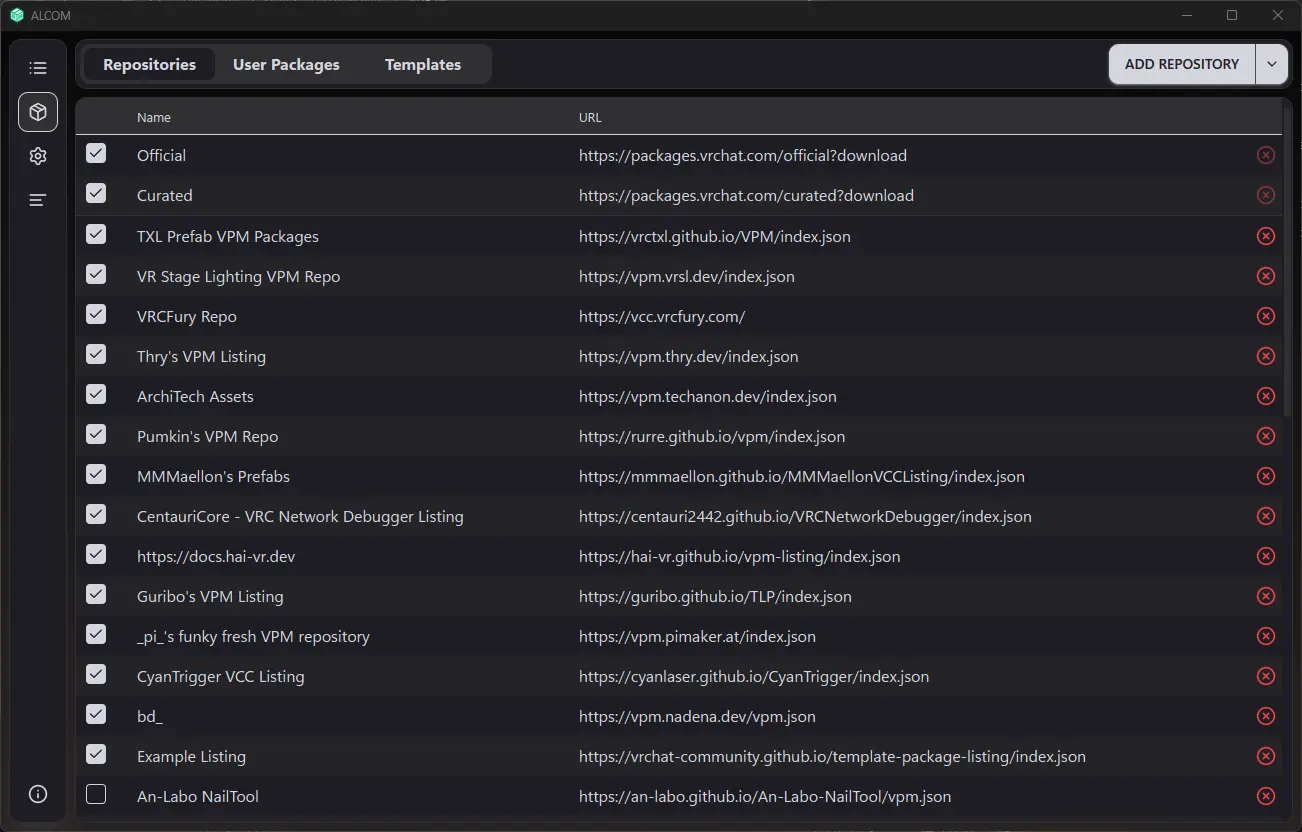
Task: Open the Logs sidebar icon
Action: coord(38,200)
